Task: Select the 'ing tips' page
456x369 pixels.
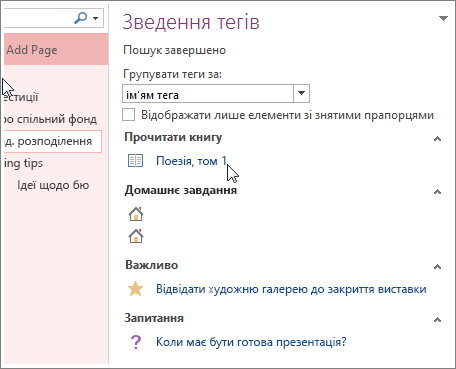Action: point(23,163)
